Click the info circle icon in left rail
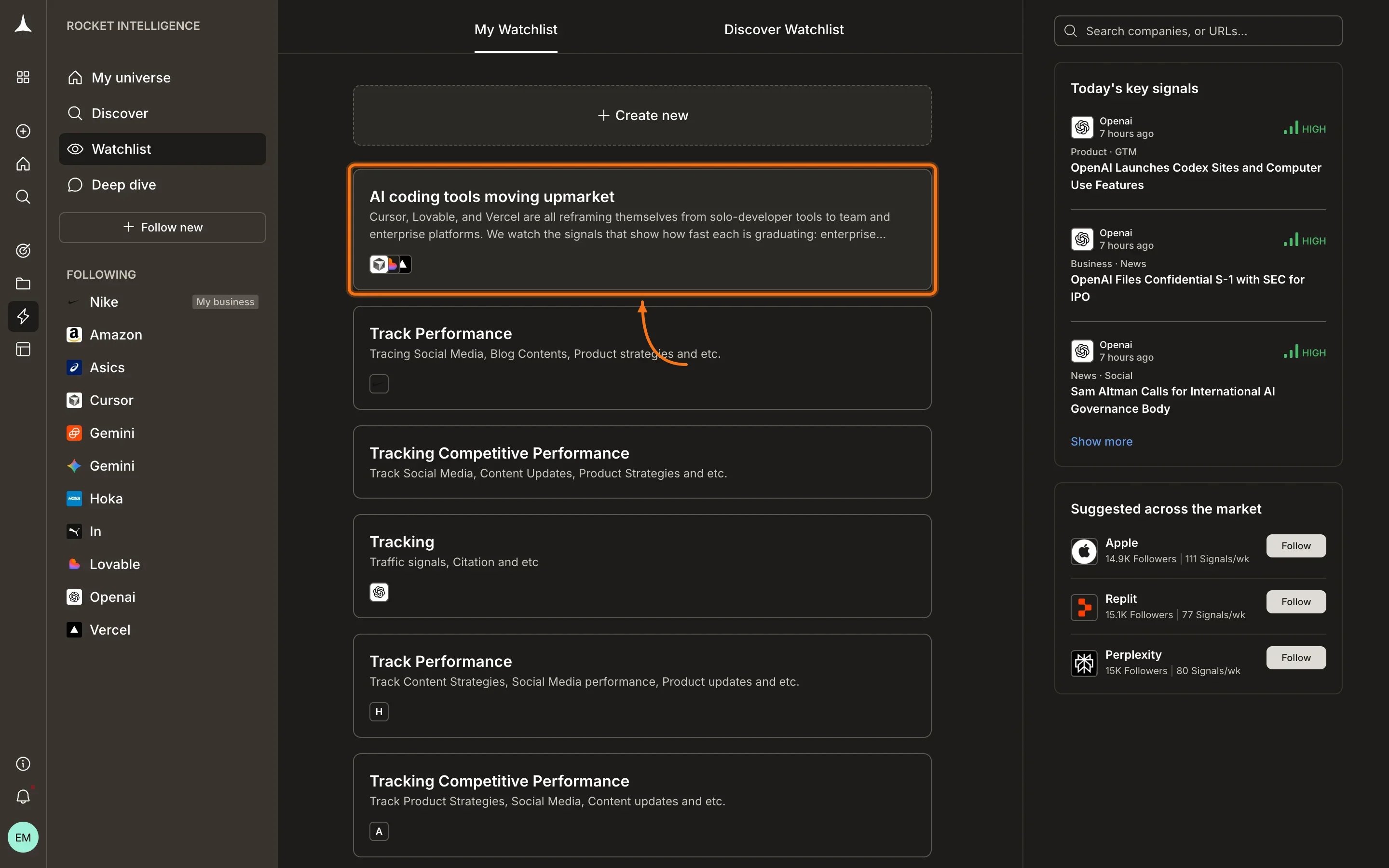 tap(23, 763)
